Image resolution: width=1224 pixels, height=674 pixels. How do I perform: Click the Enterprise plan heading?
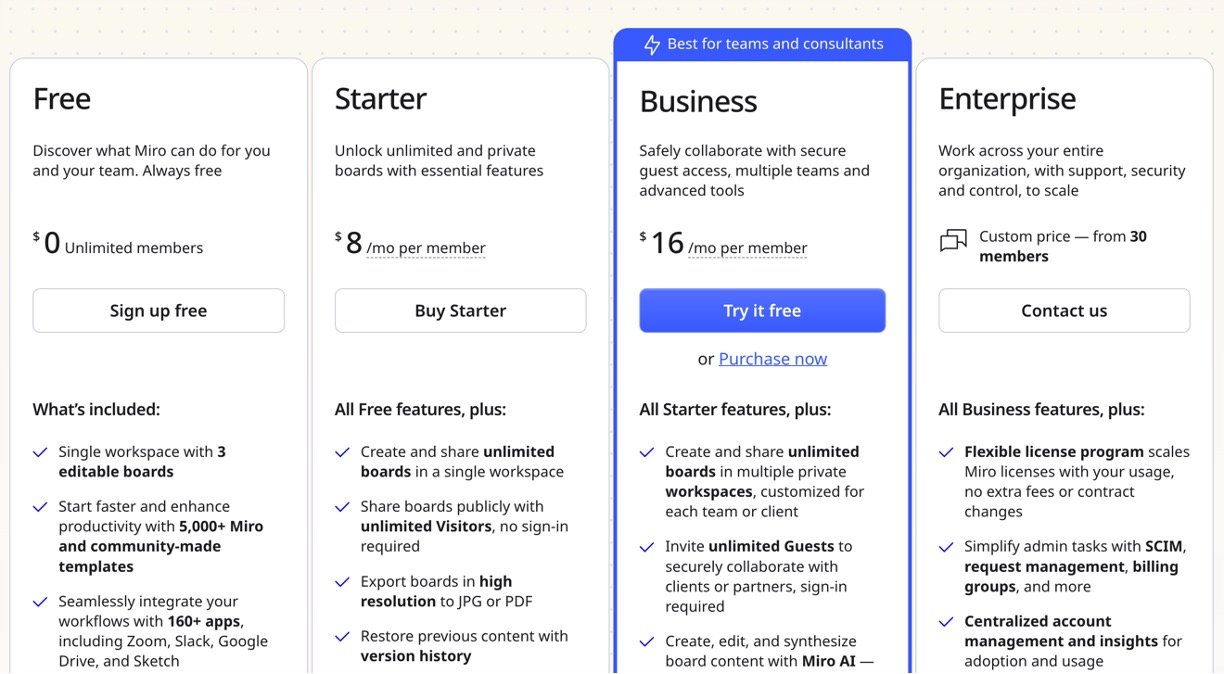1007,99
